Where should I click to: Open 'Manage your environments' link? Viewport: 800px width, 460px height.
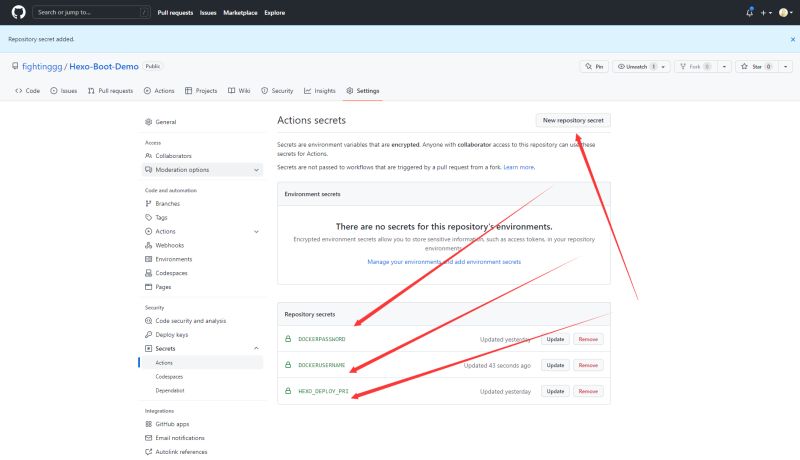click(x=444, y=262)
